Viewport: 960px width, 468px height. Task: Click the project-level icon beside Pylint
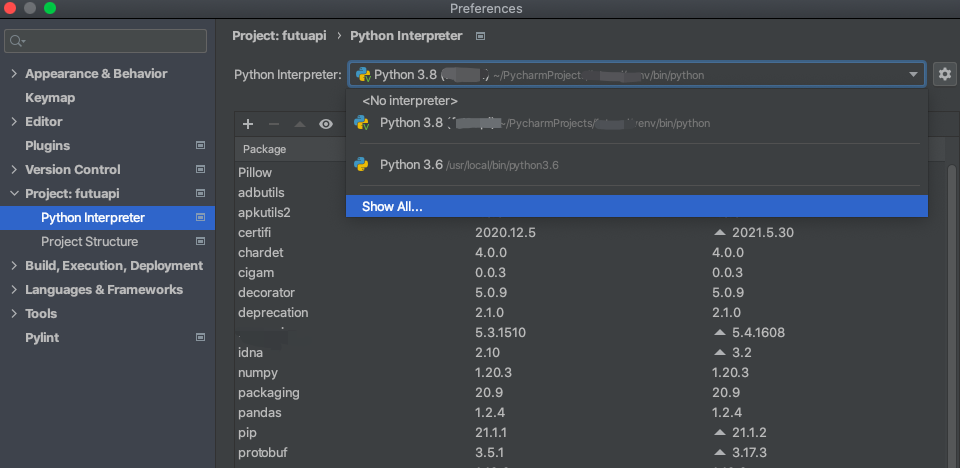click(200, 338)
